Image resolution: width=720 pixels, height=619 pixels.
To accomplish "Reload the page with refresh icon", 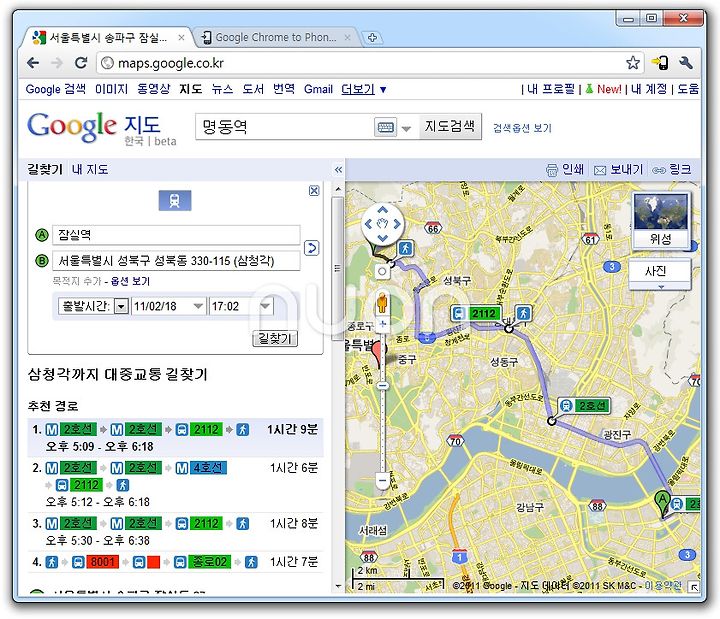I will [x=81, y=62].
